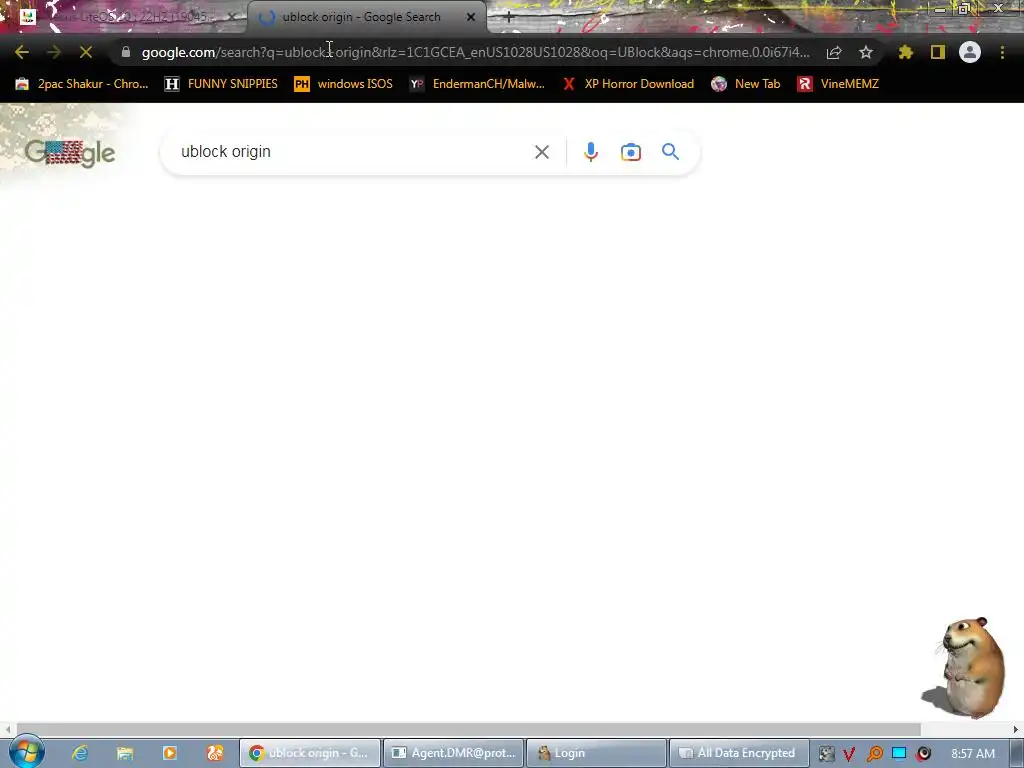Click the site lock icon
The height and width of the screenshot is (768, 1024).
[x=125, y=52]
